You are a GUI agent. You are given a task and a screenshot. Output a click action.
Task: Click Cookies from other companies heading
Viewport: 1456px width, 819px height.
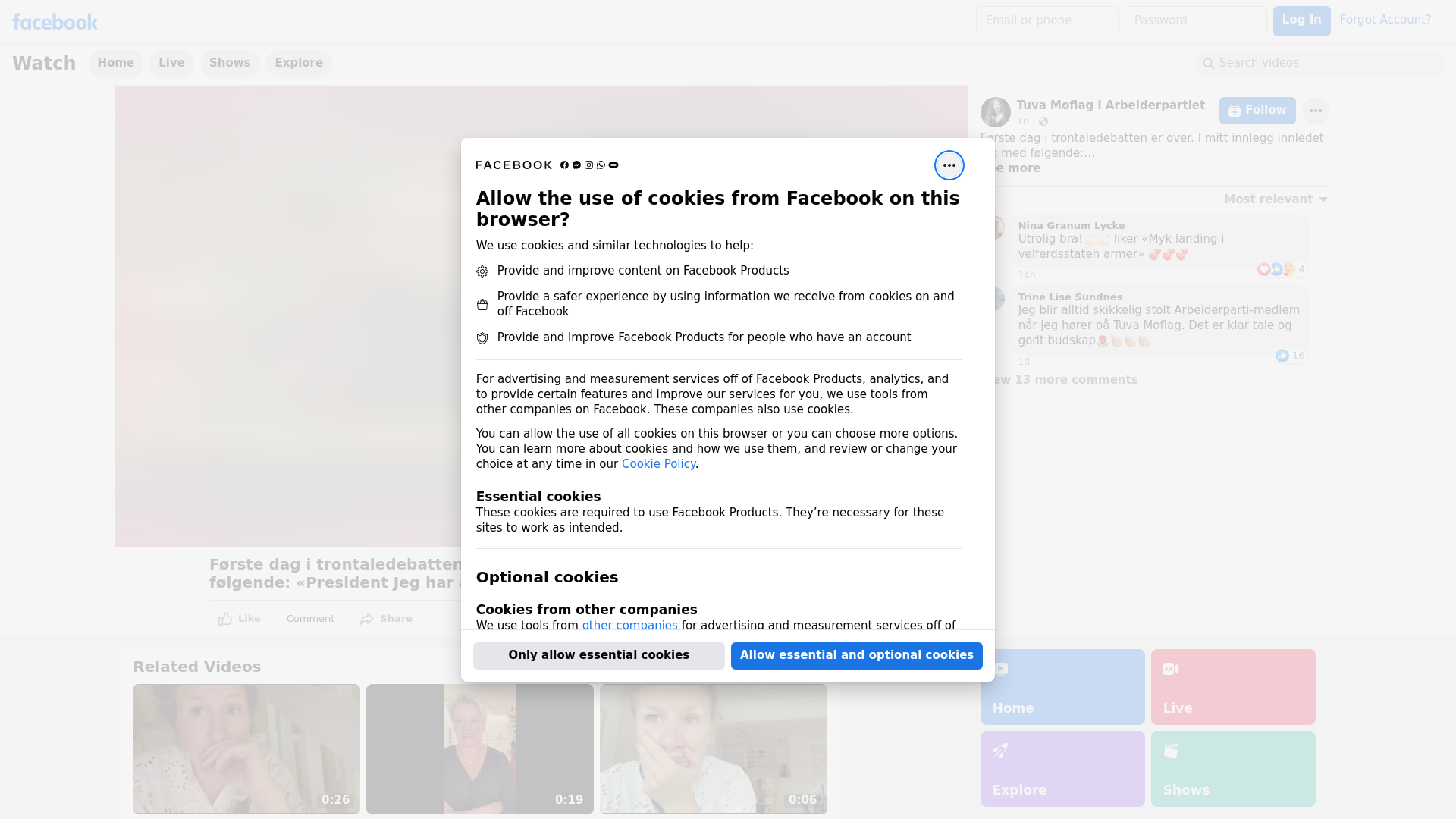(x=586, y=610)
